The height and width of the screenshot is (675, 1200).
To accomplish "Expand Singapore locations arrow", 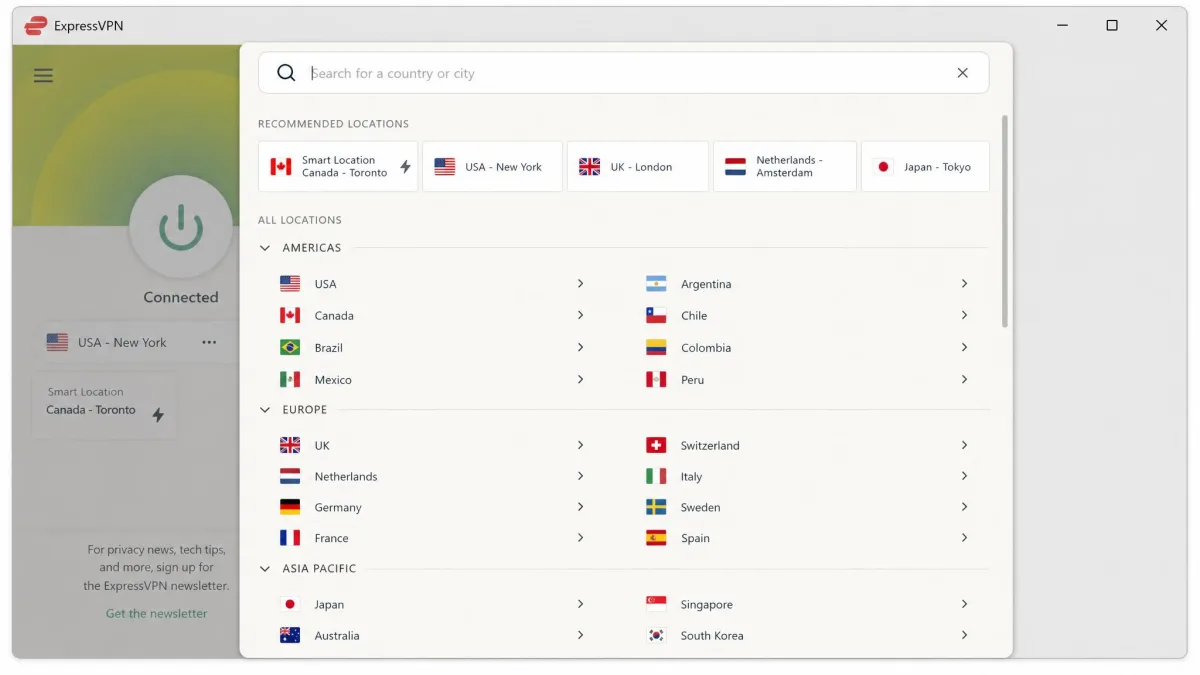I will [x=964, y=604].
